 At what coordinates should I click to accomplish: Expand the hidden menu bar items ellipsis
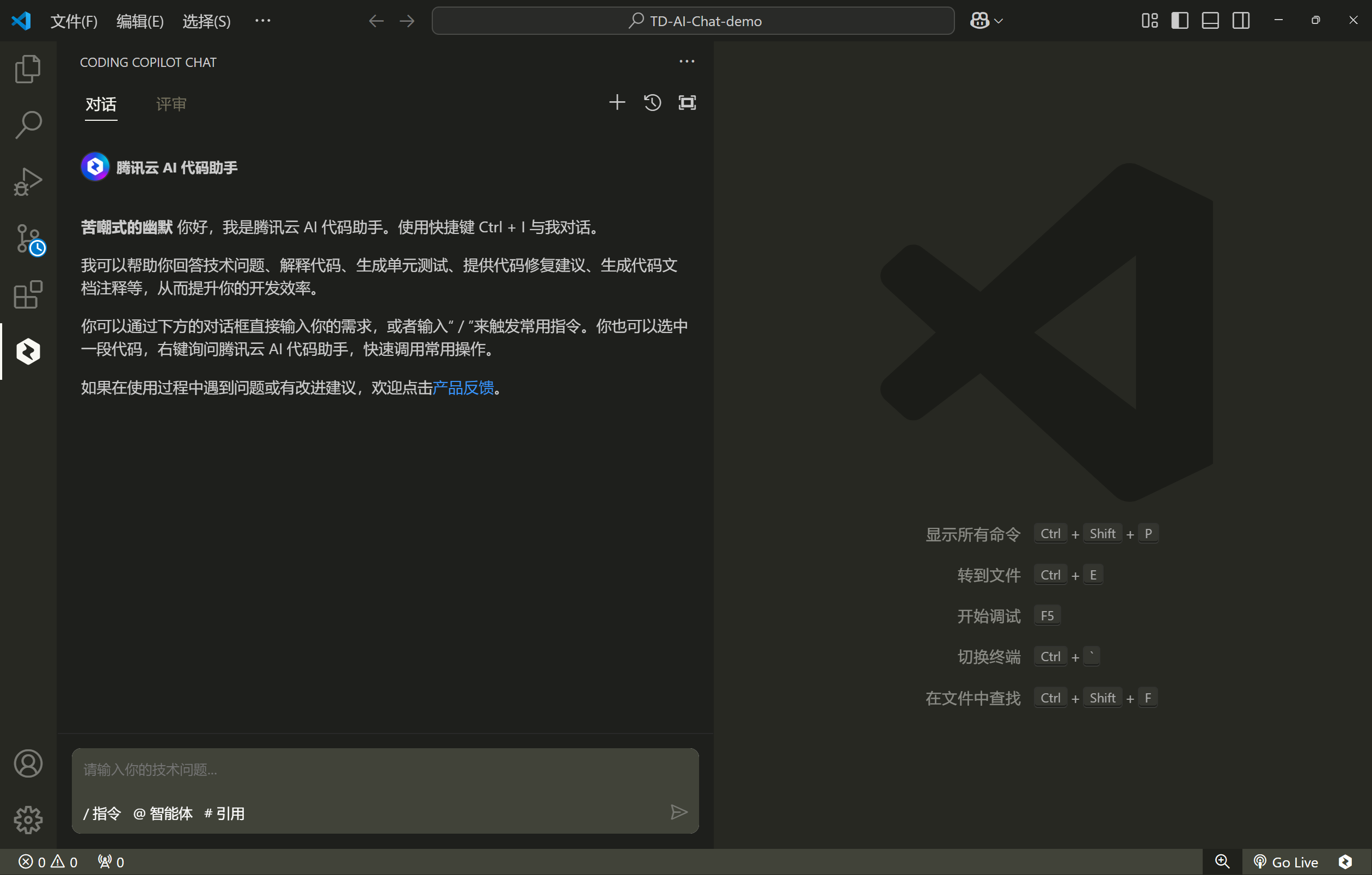pyautogui.click(x=262, y=21)
